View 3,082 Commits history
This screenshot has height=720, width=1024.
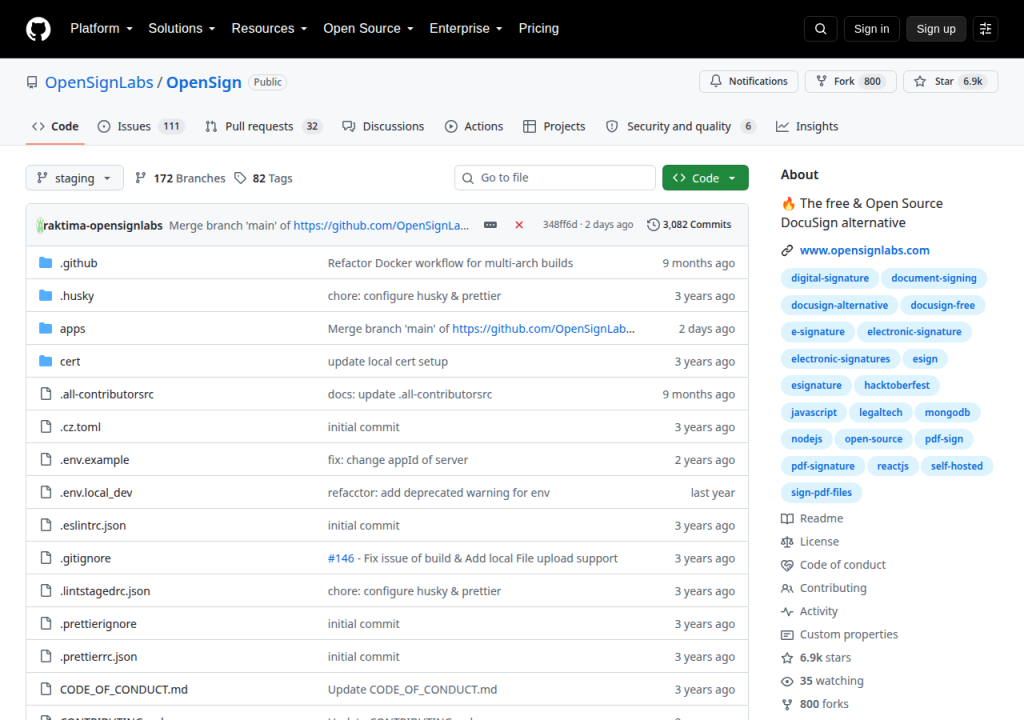pos(689,225)
